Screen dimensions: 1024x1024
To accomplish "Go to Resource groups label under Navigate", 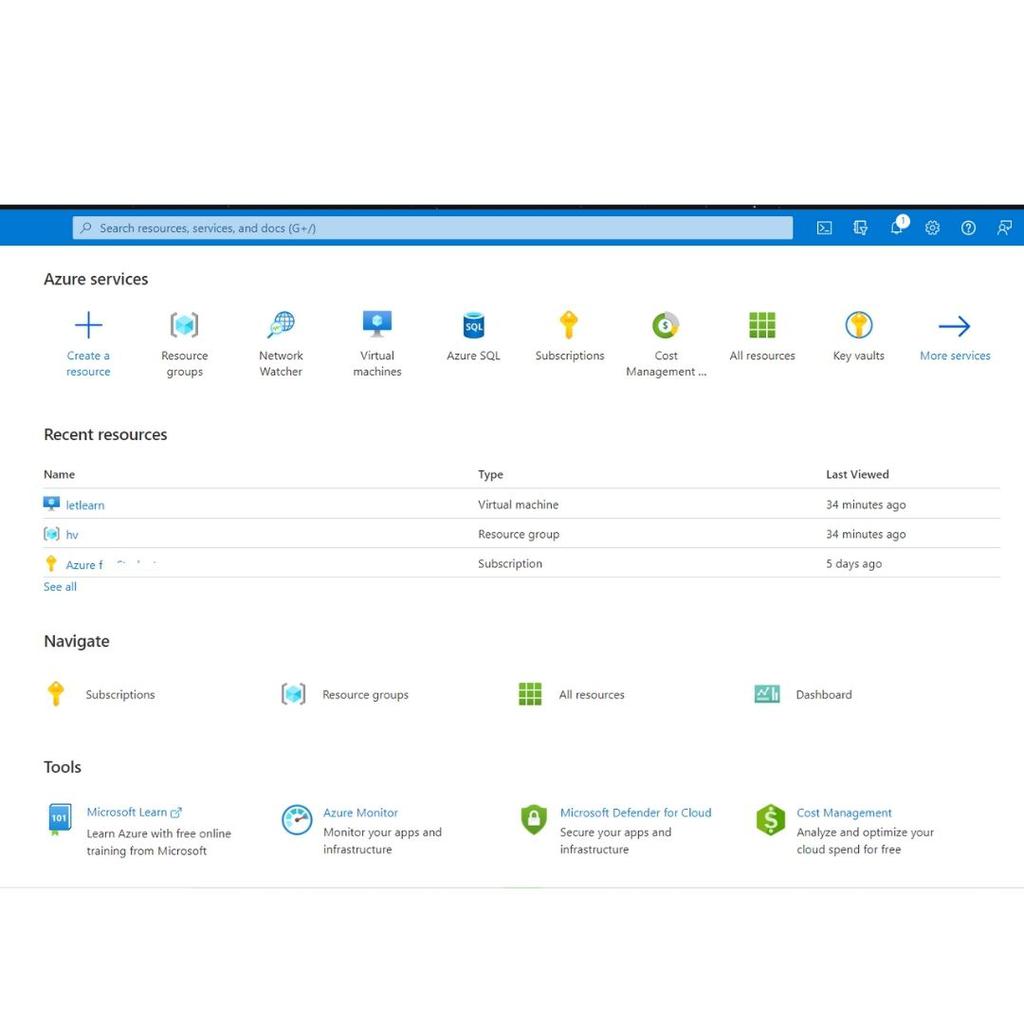I will pyautogui.click(x=365, y=694).
